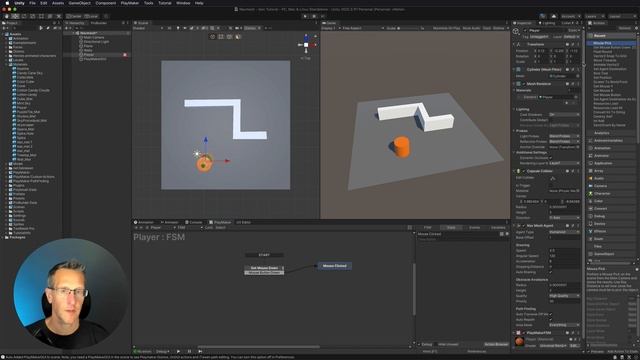This screenshot has height=360, width=640.
Task: Open the PlayMaker menu in the menu bar
Action: point(130,3)
